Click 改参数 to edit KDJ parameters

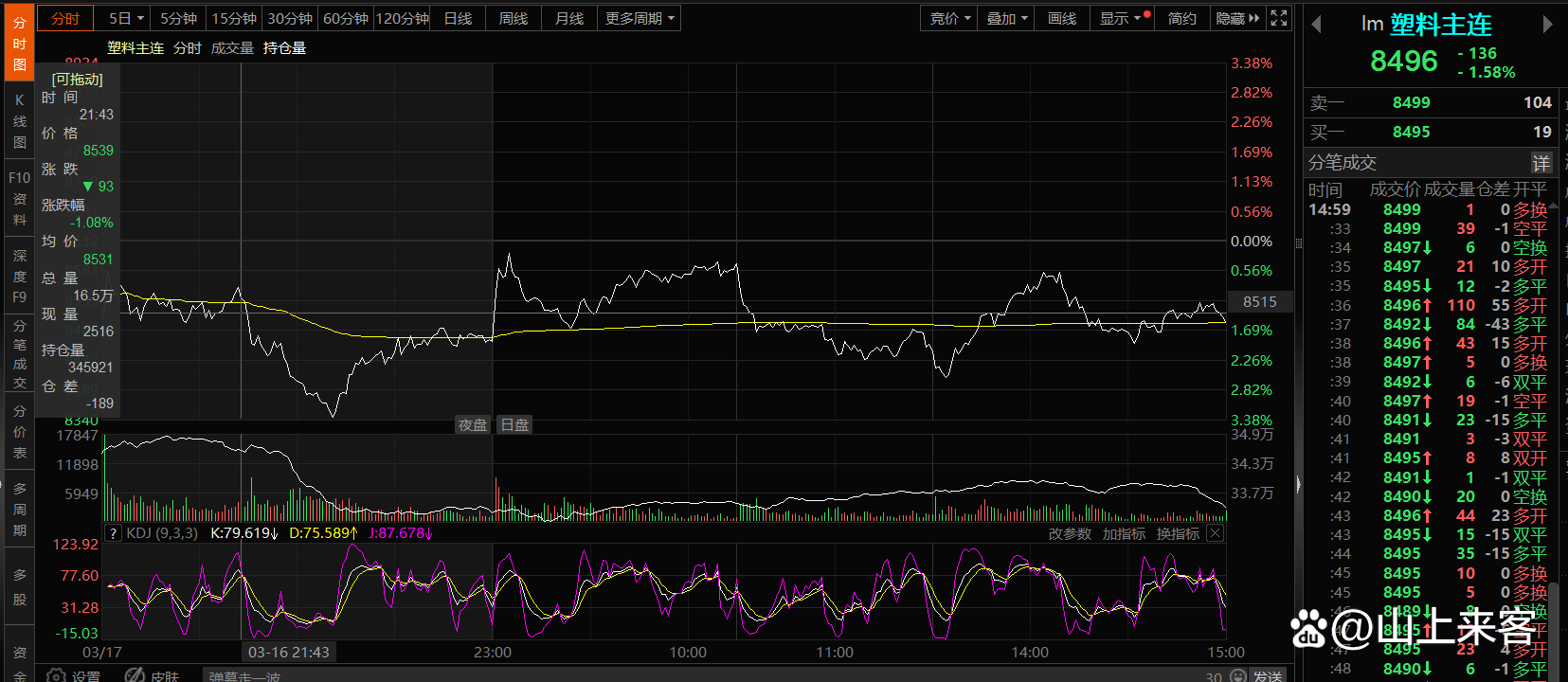[1070, 534]
